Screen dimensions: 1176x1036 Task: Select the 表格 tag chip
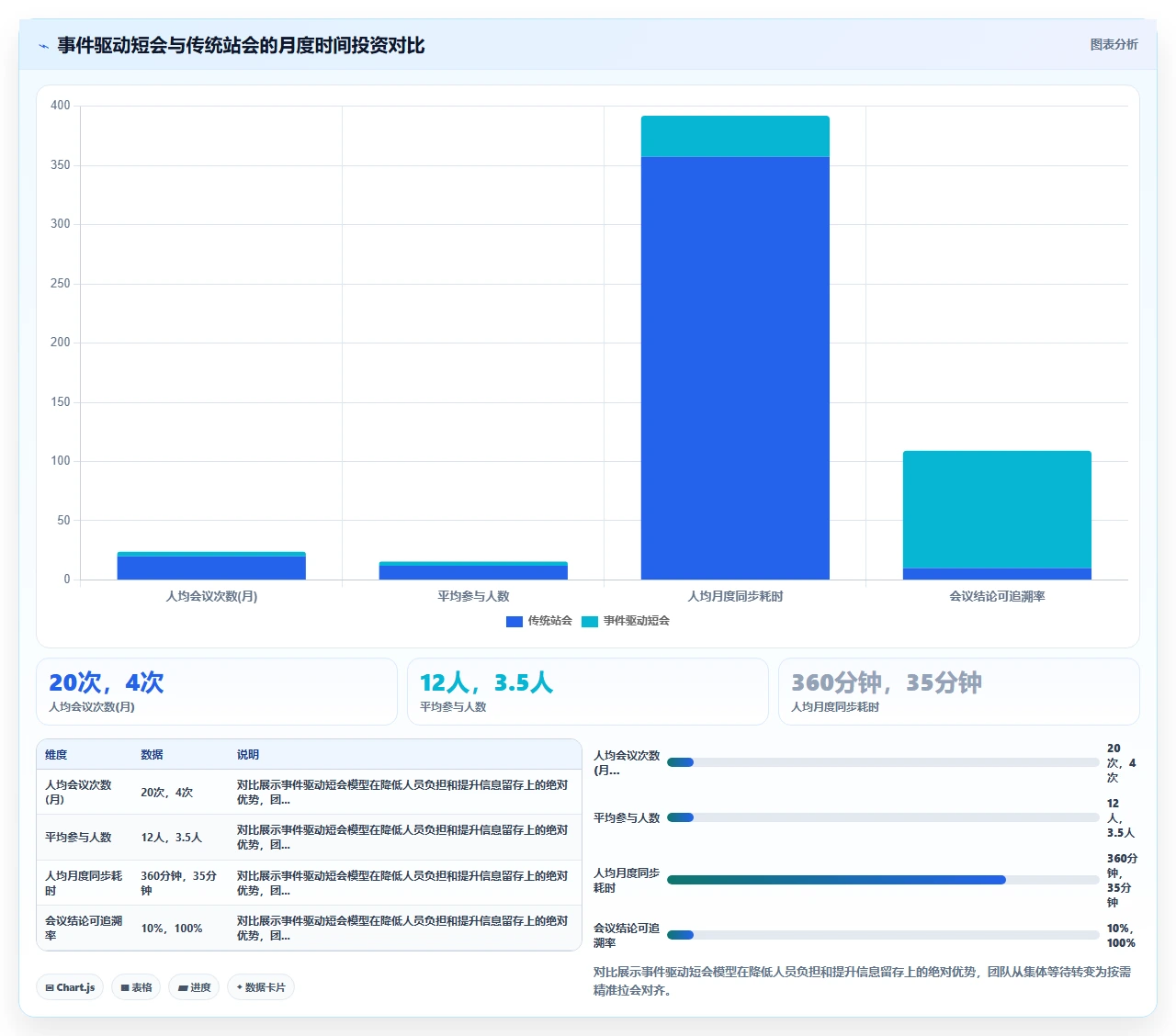(136, 987)
